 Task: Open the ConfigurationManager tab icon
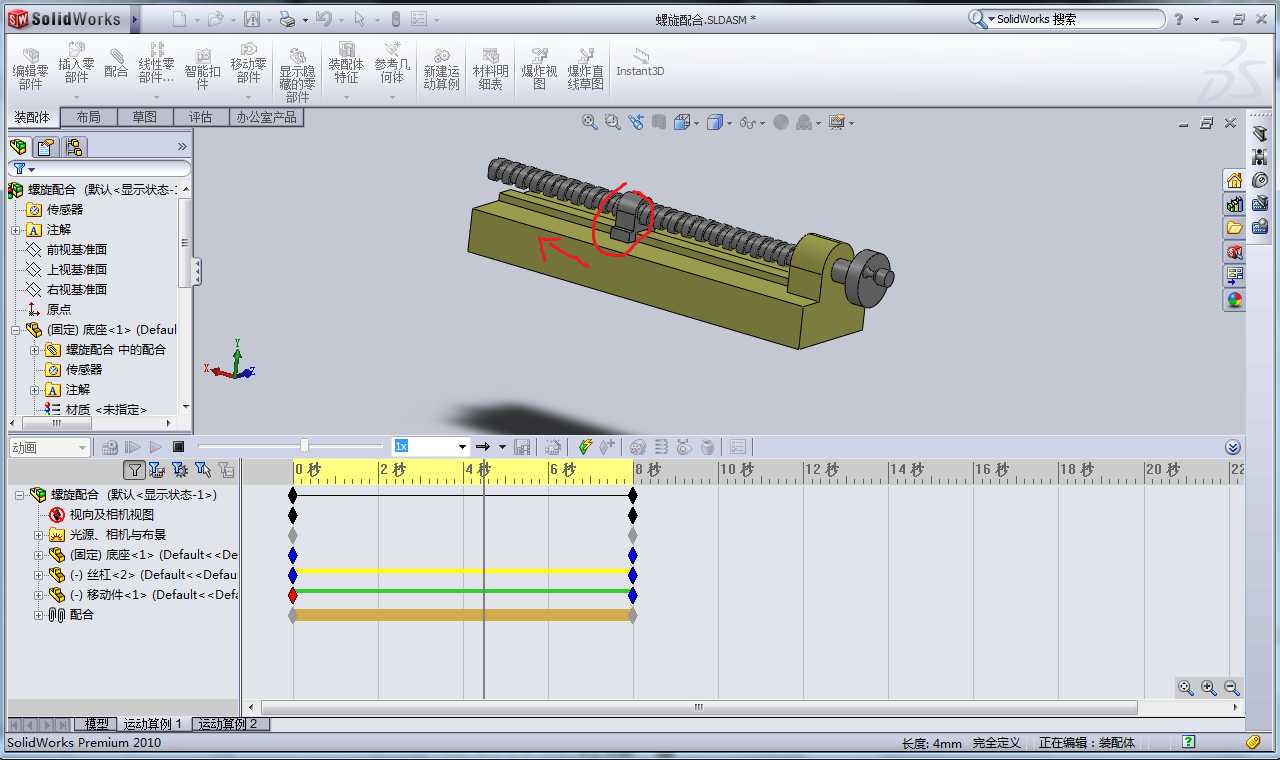click(x=74, y=148)
